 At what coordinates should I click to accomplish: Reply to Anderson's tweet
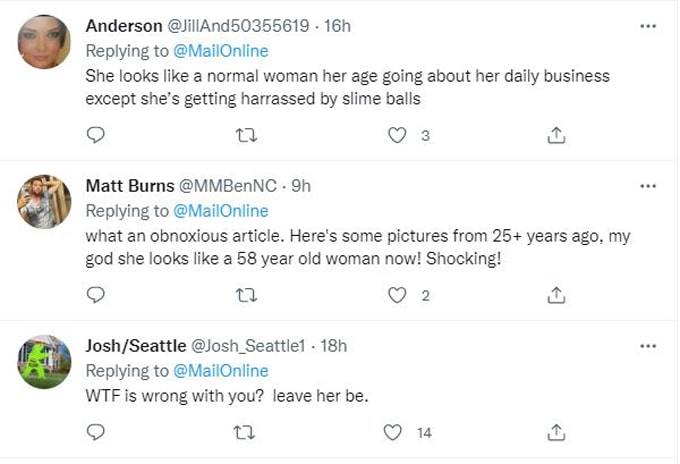[96, 135]
